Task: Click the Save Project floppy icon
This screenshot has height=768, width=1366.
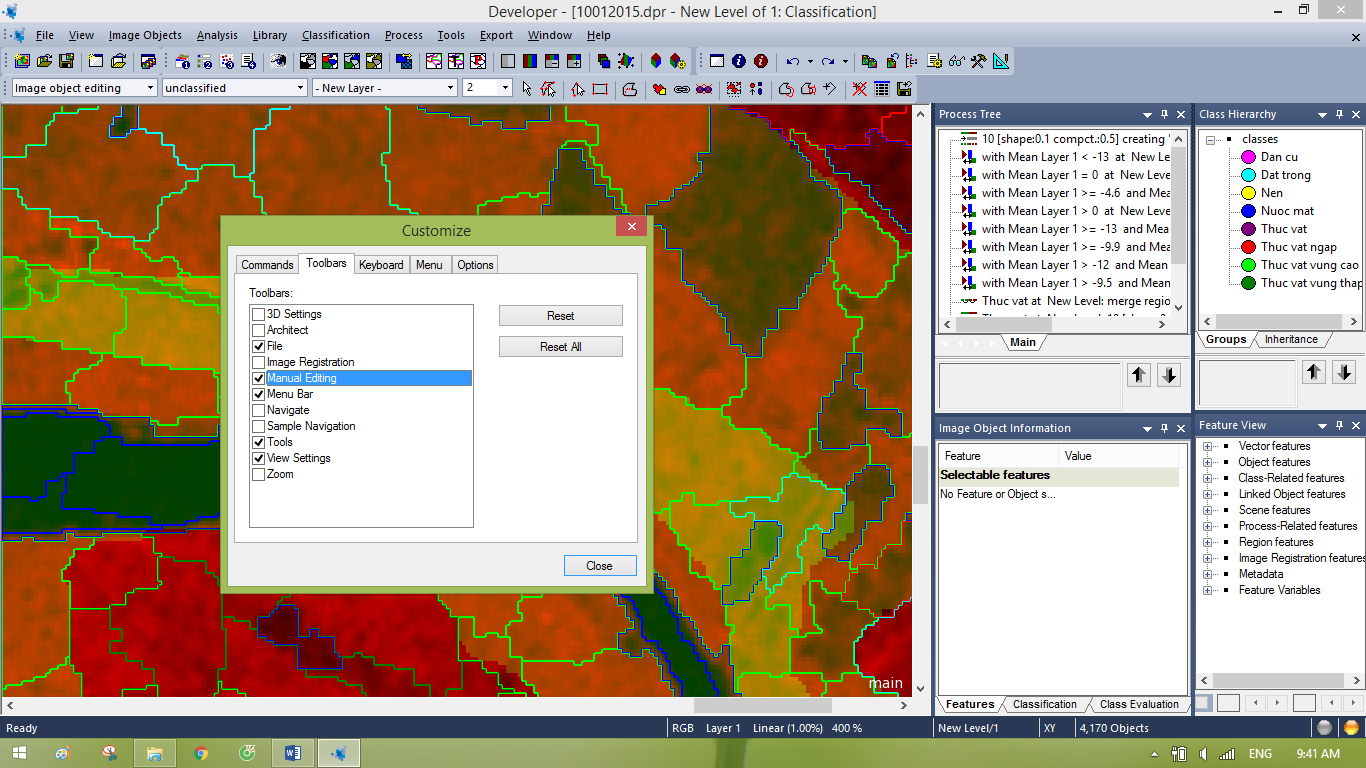Action: [67, 61]
